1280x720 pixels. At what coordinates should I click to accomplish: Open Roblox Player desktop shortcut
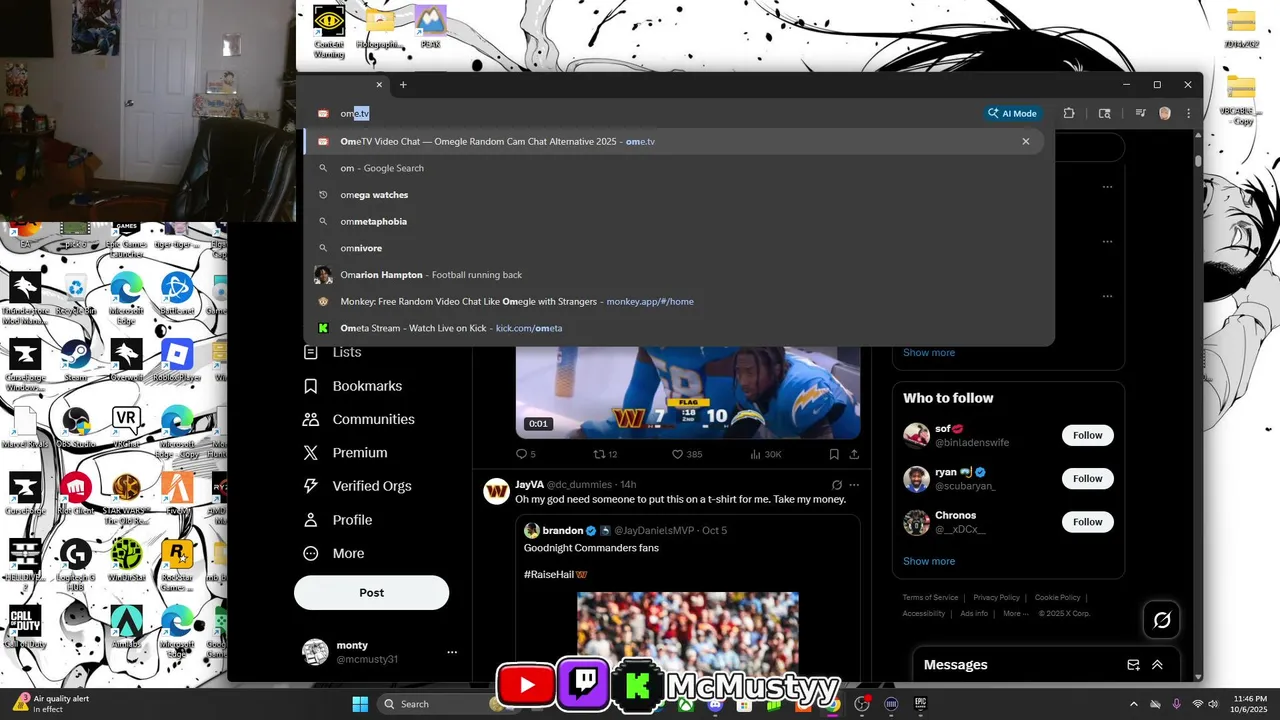pos(176,360)
